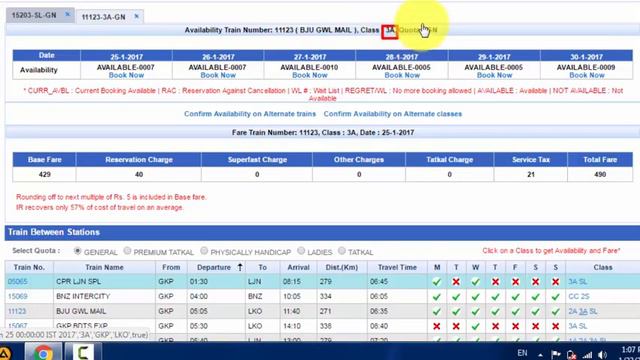Image resolution: width=640 pixels, height=360 pixels.
Task: Select the LADIES quota option
Action: coord(301,251)
